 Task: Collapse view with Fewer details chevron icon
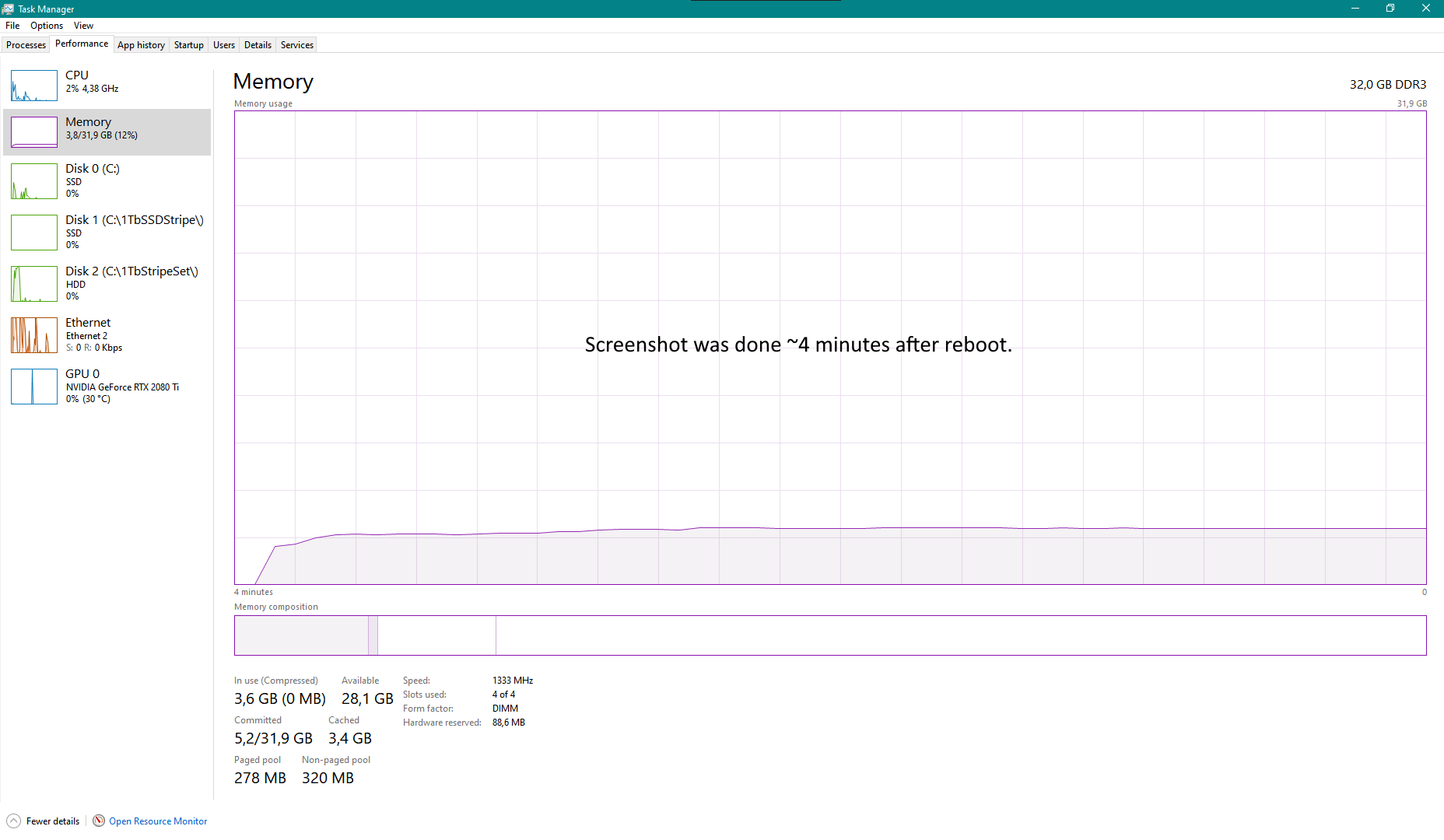[x=14, y=821]
